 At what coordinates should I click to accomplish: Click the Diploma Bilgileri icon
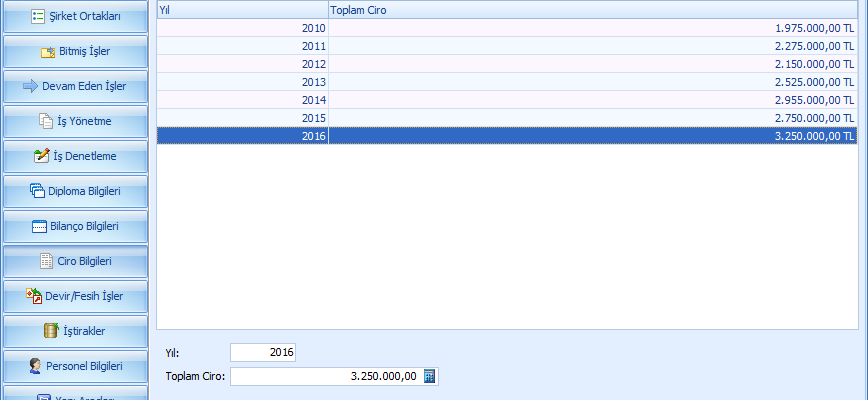[x=37, y=191]
